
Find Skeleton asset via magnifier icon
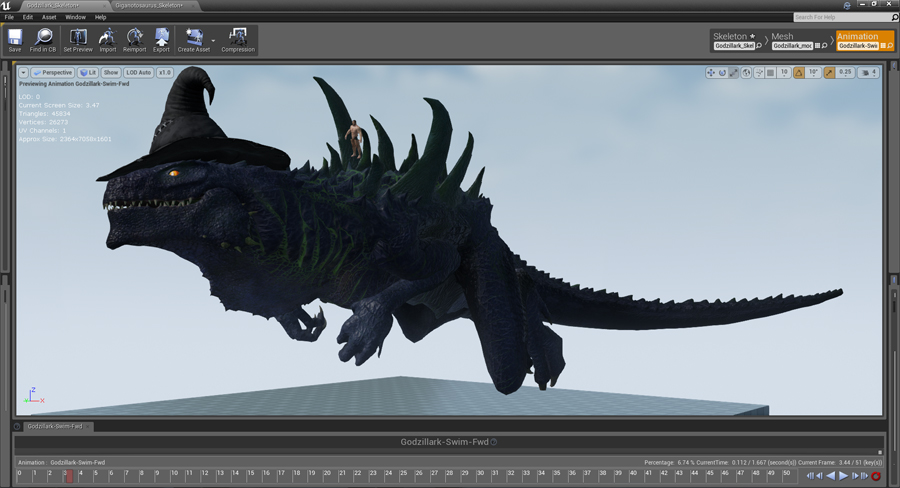pos(759,46)
